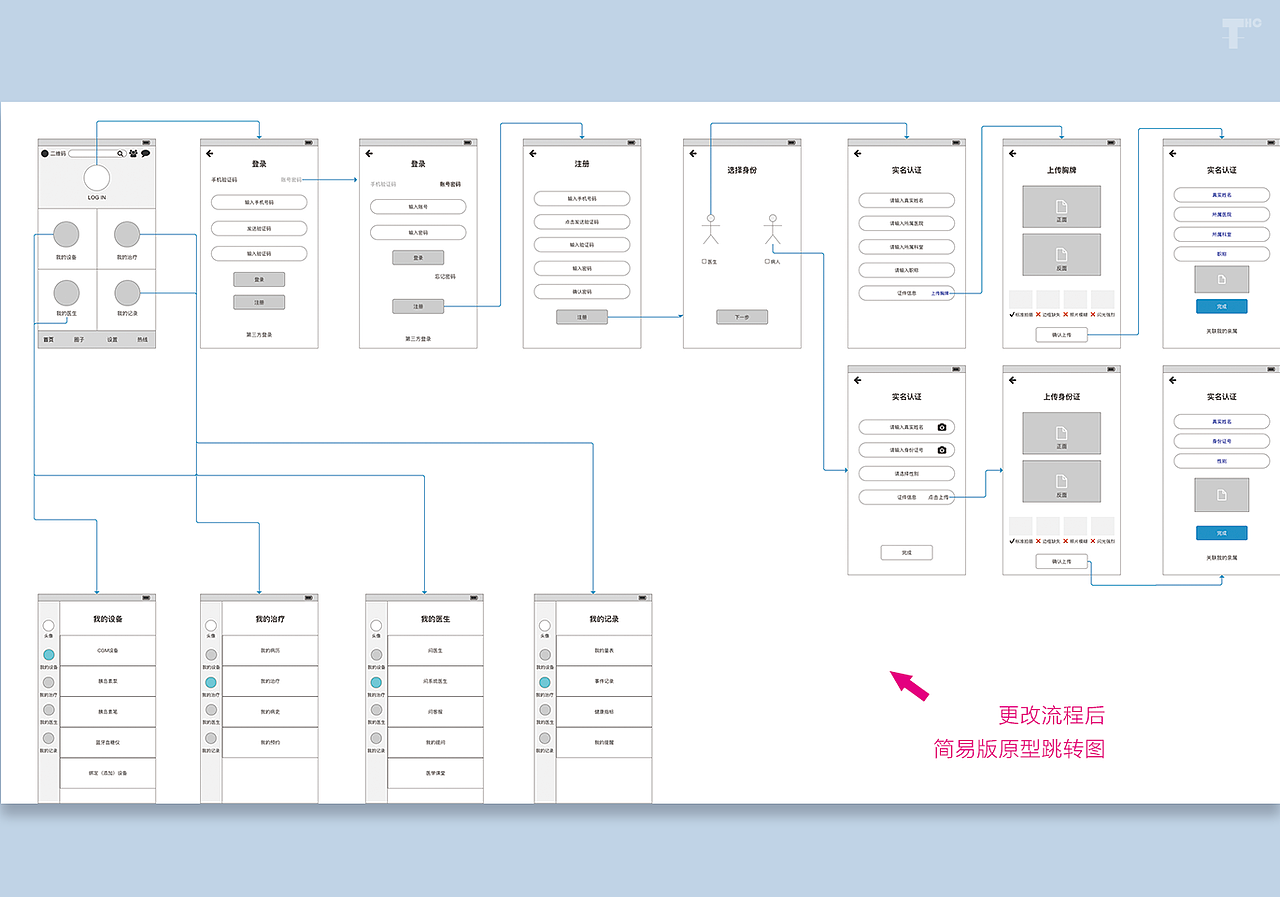
Task: Switch to 设置 tab in home bottom bar
Action: click(112, 340)
